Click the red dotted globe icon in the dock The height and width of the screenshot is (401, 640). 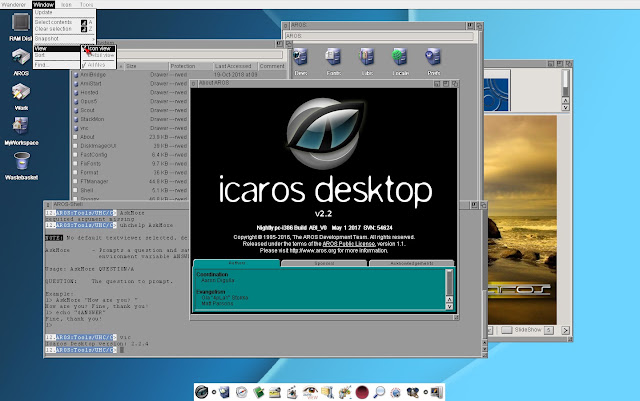coord(396,392)
